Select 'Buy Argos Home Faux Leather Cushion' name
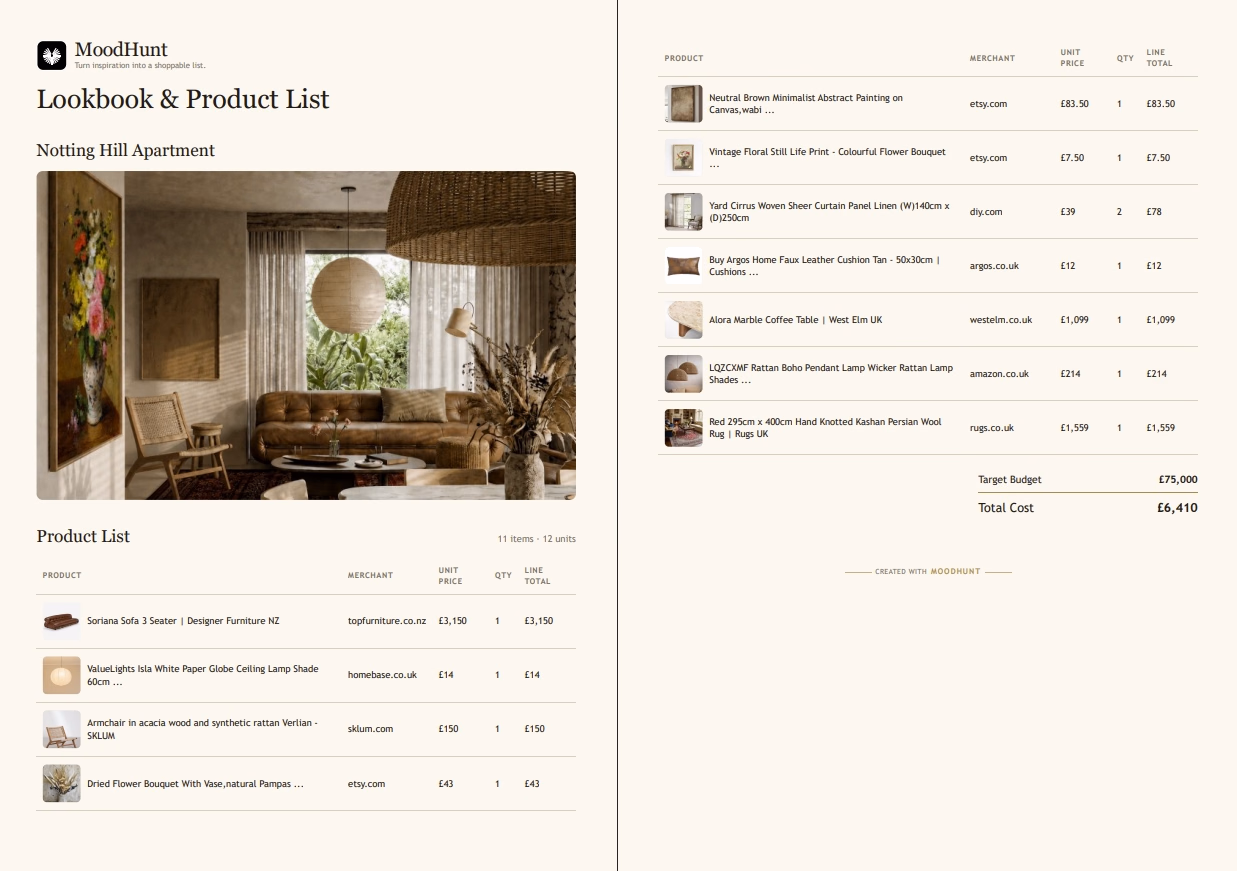 [825, 266]
